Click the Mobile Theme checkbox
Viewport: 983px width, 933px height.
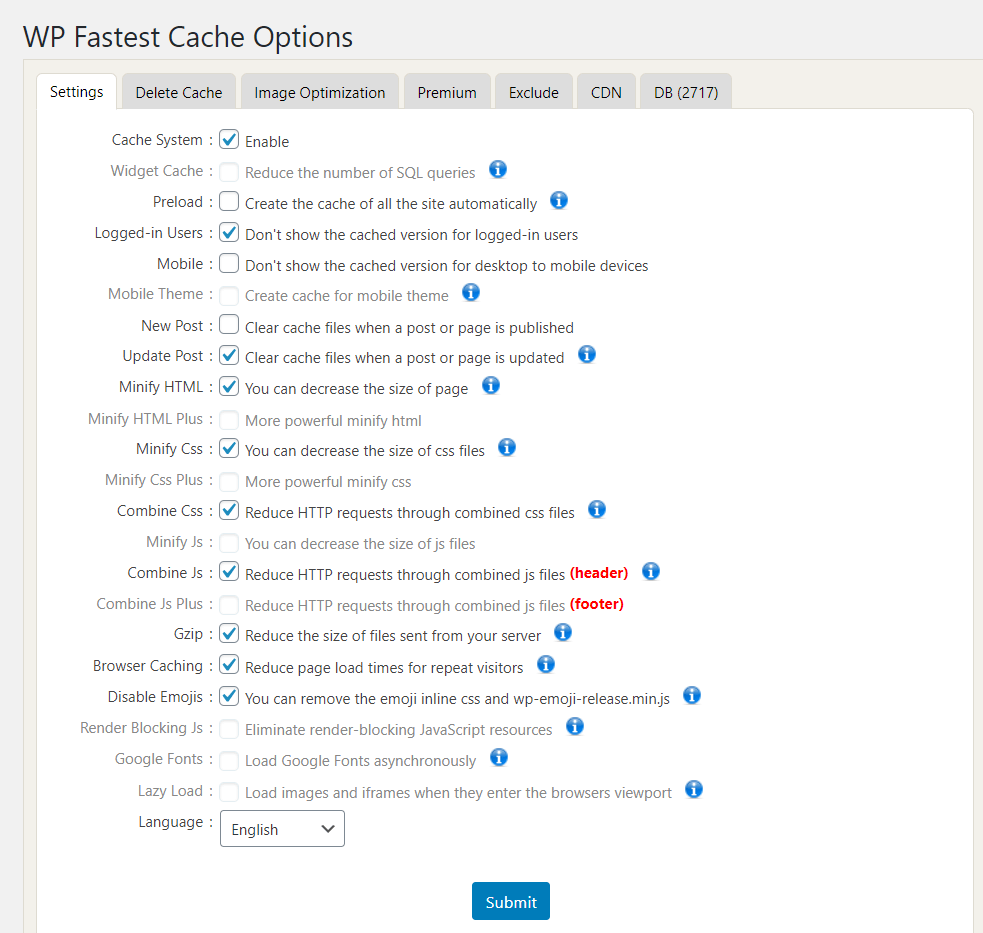pos(229,295)
